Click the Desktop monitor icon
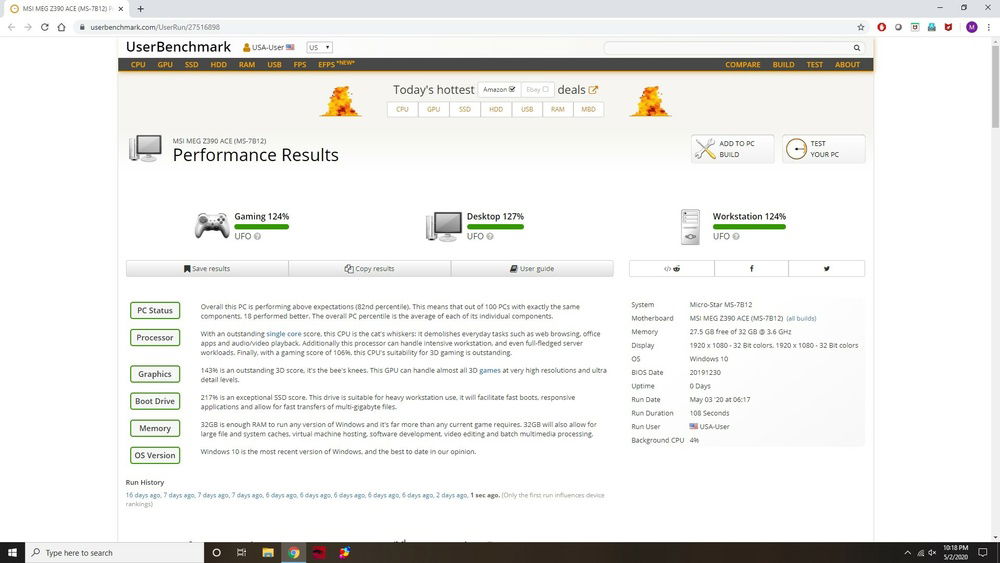This screenshot has width=1000, height=563. pos(443,226)
